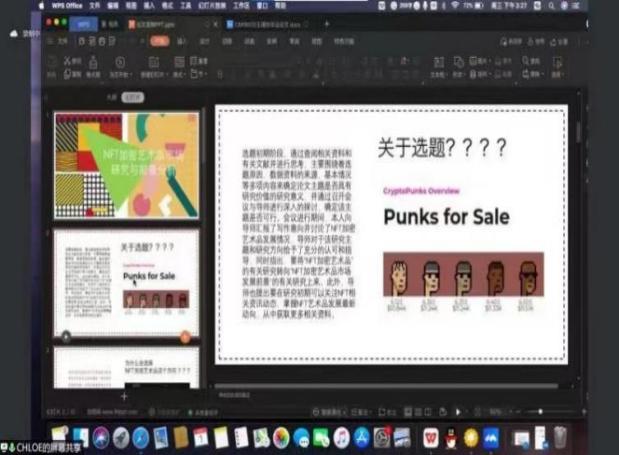Select the third slide thumbnail

click(x=127, y=368)
